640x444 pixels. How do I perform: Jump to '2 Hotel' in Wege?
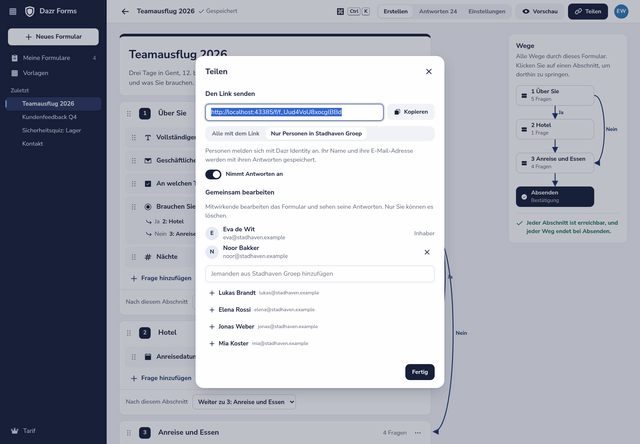click(555, 129)
